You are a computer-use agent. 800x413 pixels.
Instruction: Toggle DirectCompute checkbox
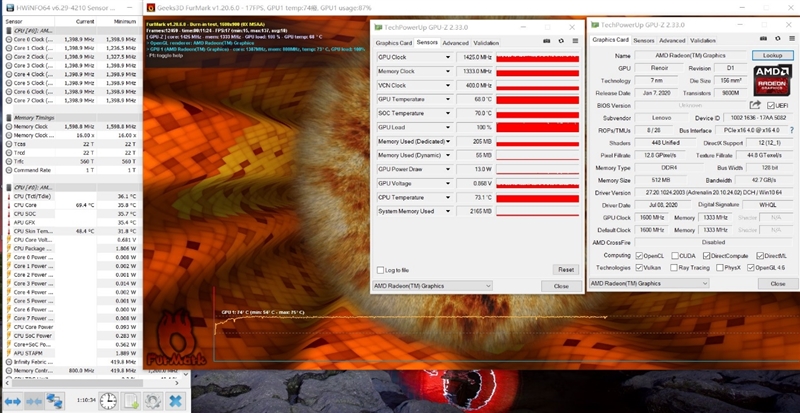(x=707, y=256)
